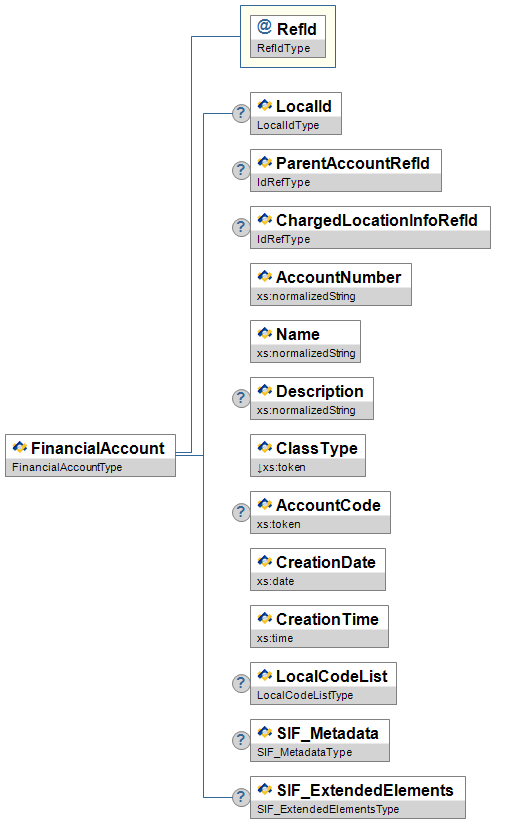
Task: Open the RefIdType type label
Action: point(284,48)
